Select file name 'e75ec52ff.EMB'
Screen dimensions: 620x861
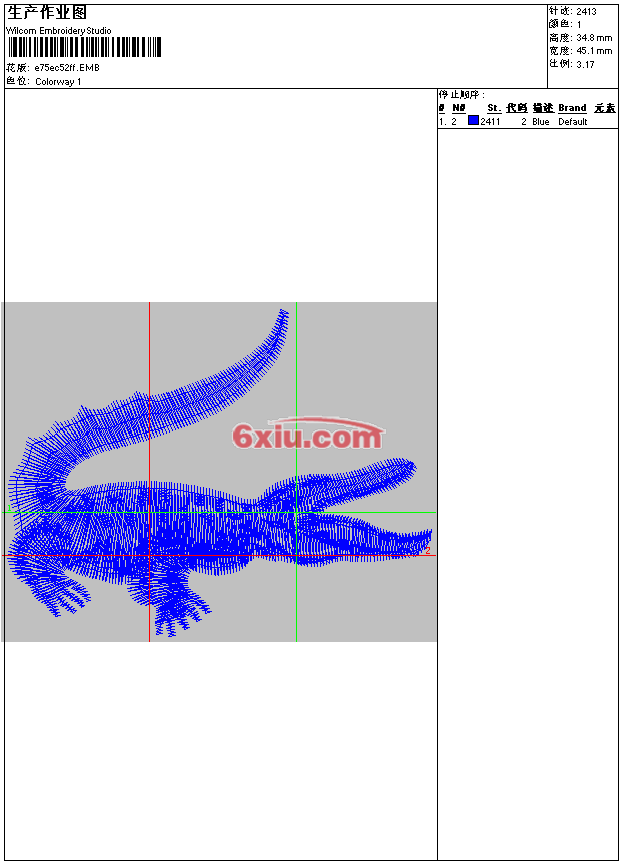(x=67, y=68)
